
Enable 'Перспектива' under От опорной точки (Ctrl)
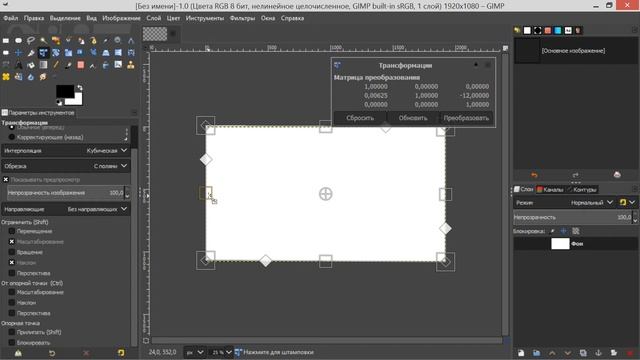(12, 313)
